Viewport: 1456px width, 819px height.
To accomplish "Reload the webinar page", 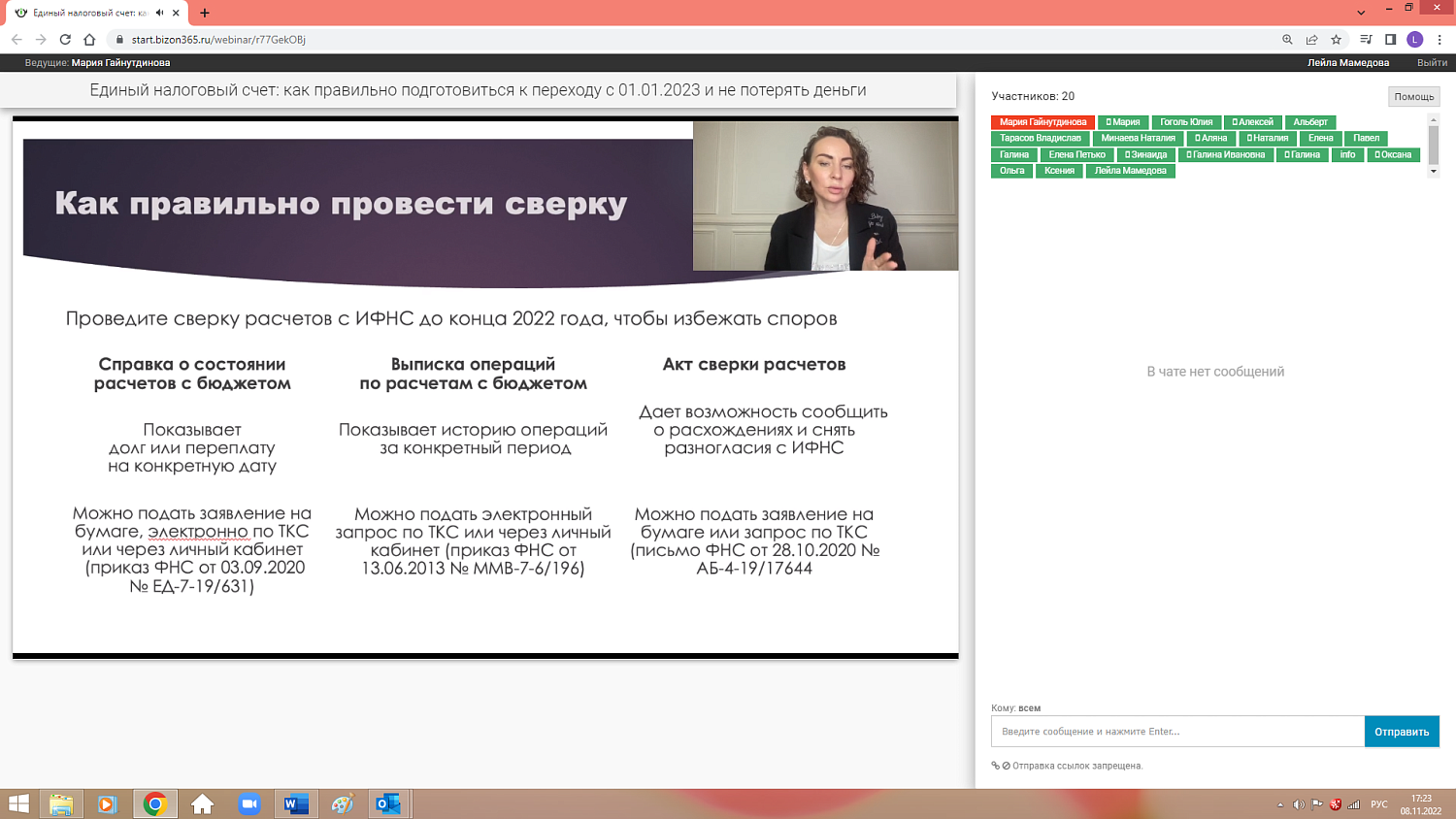I will pos(63,40).
